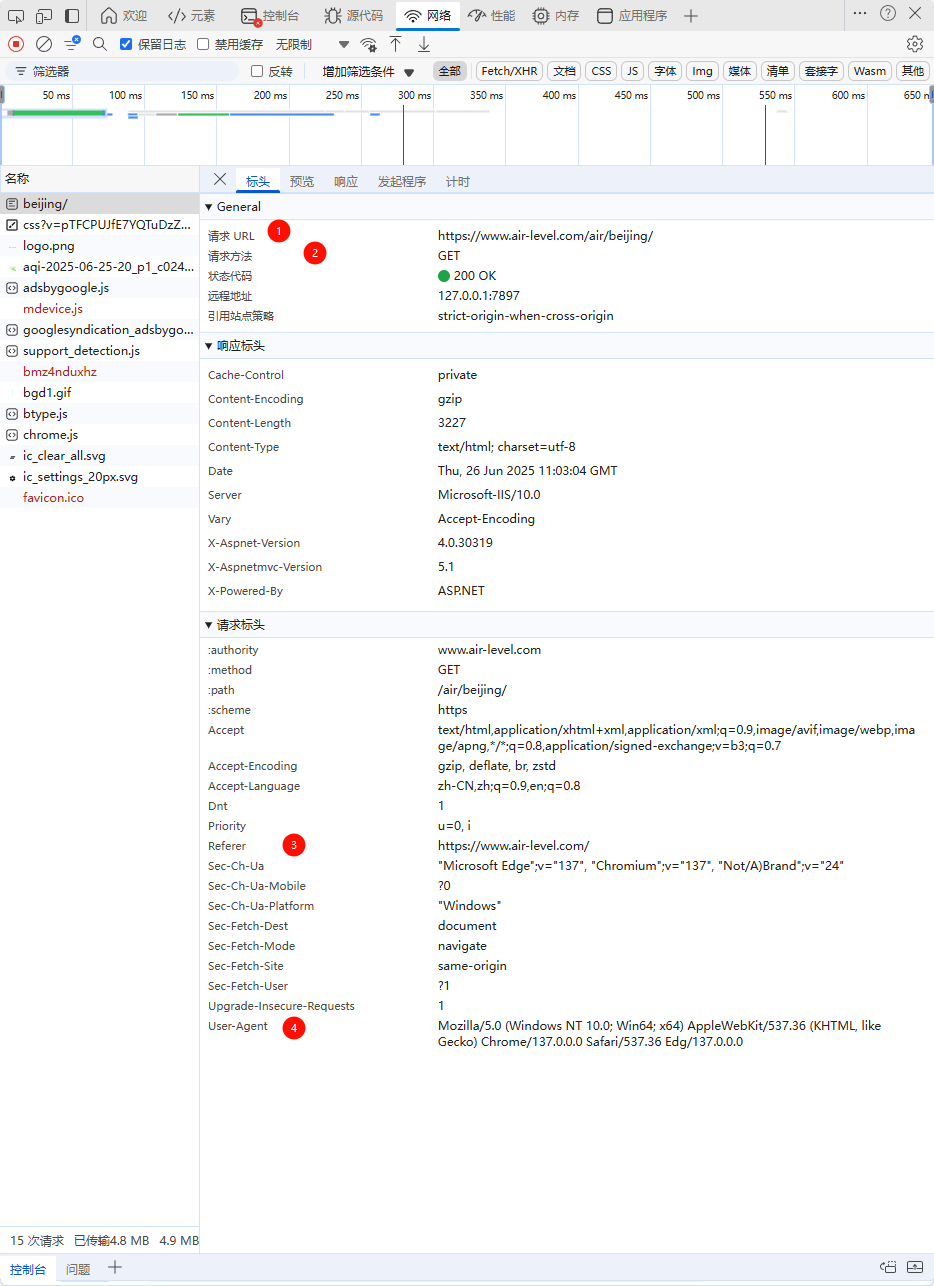The height and width of the screenshot is (1286, 934).
Task: Export HAR file download arrow icon
Action: [424, 44]
